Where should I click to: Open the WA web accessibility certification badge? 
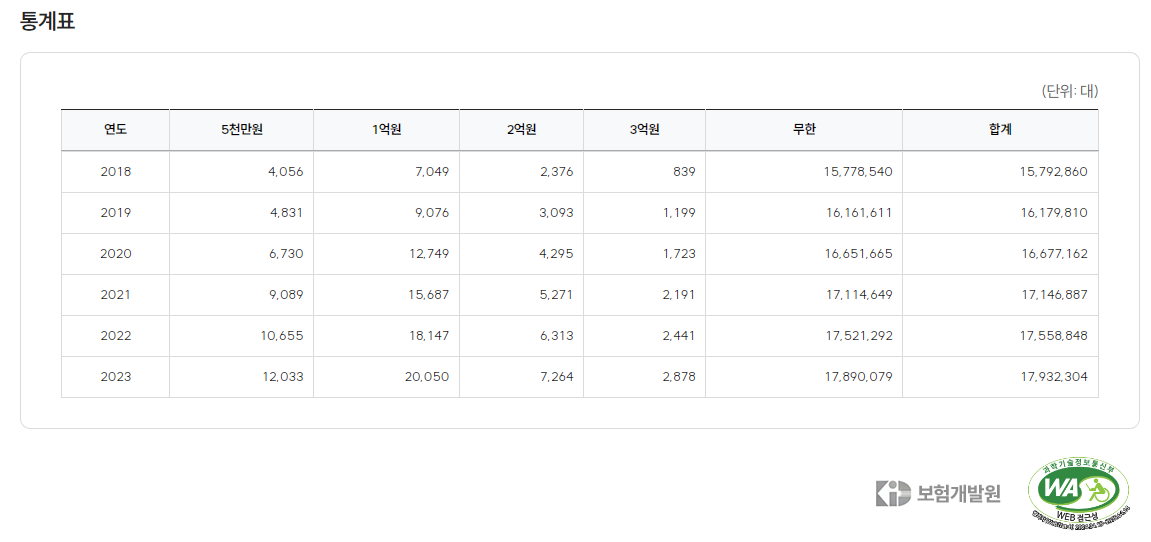coord(1078,491)
